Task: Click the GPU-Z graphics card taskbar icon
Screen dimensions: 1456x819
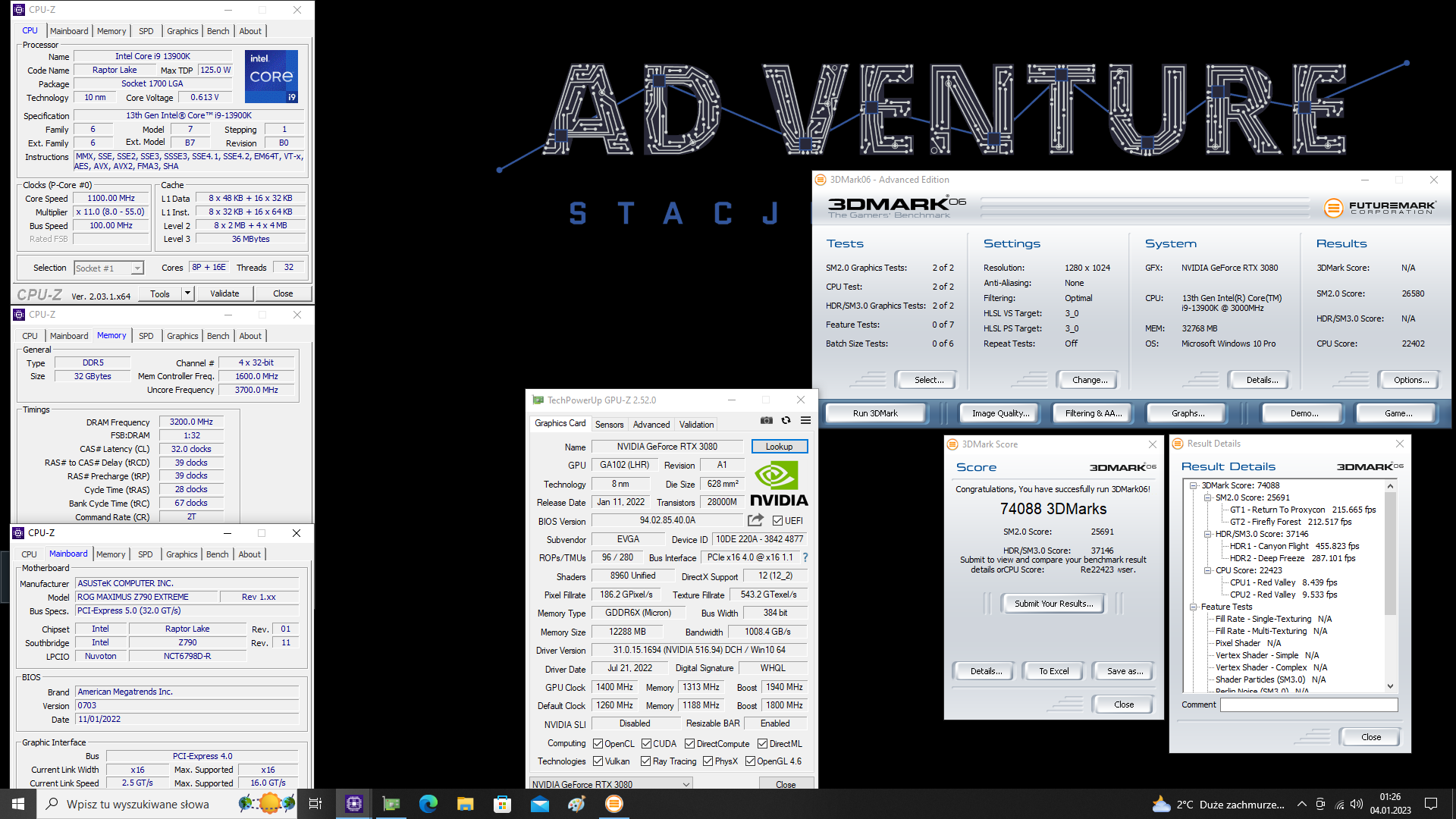Action: coord(391,804)
